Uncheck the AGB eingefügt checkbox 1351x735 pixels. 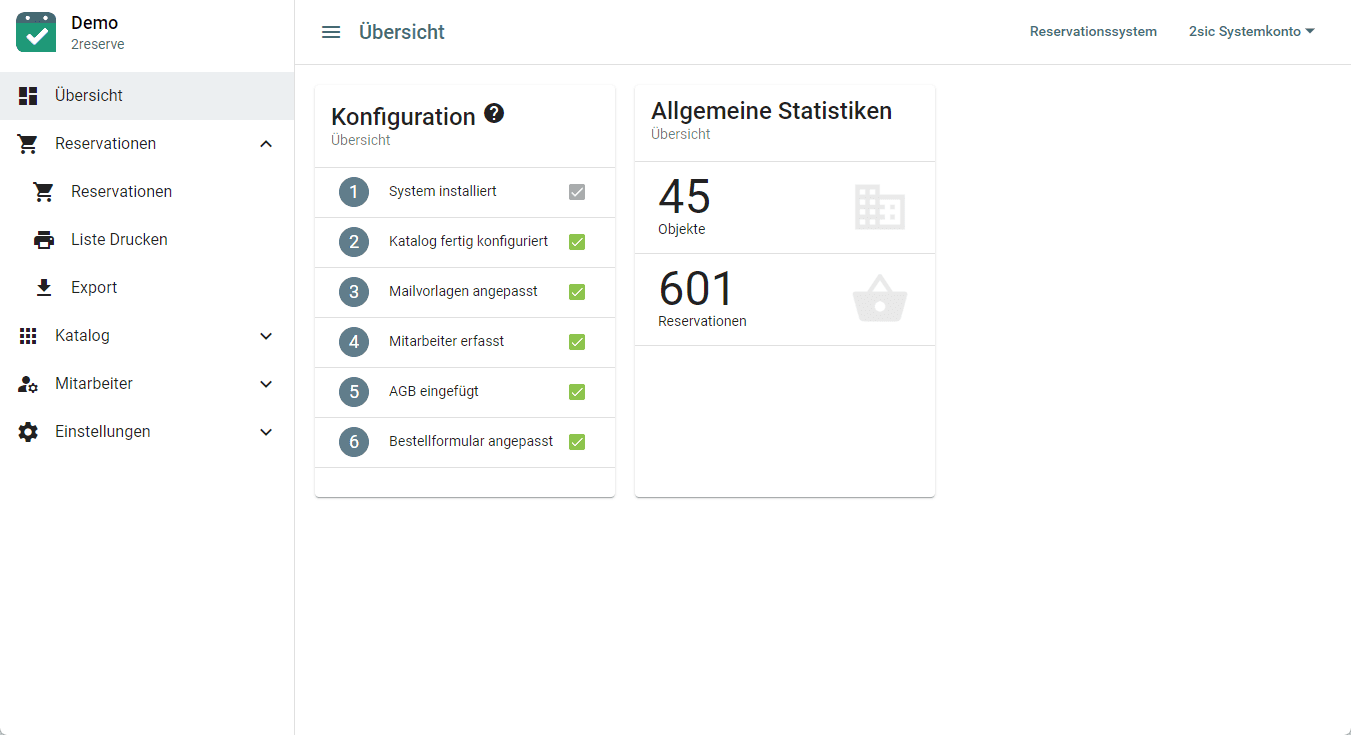(577, 392)
